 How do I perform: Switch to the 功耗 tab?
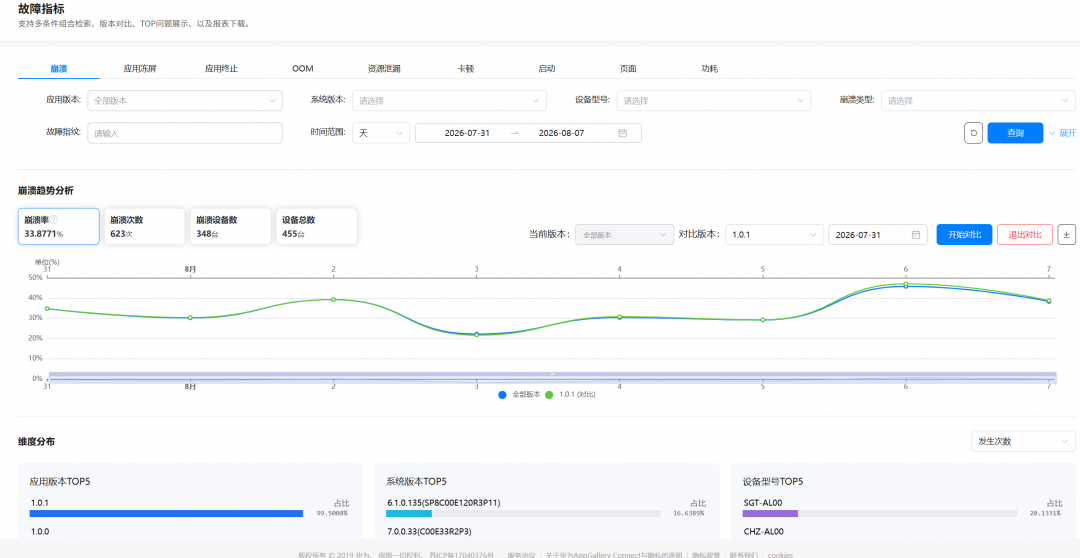coord(709,69)
